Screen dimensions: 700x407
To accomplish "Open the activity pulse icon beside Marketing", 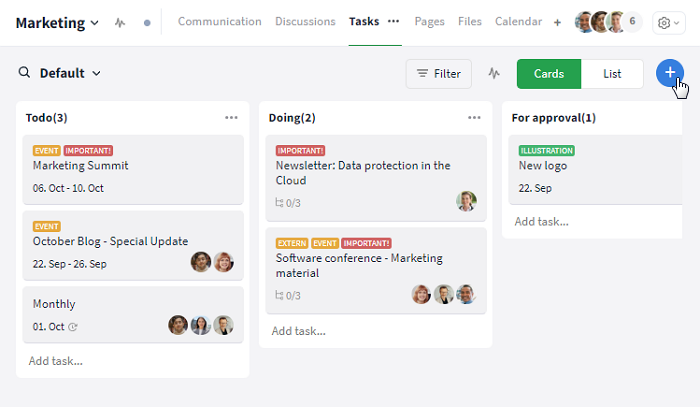I will (120, 22).
